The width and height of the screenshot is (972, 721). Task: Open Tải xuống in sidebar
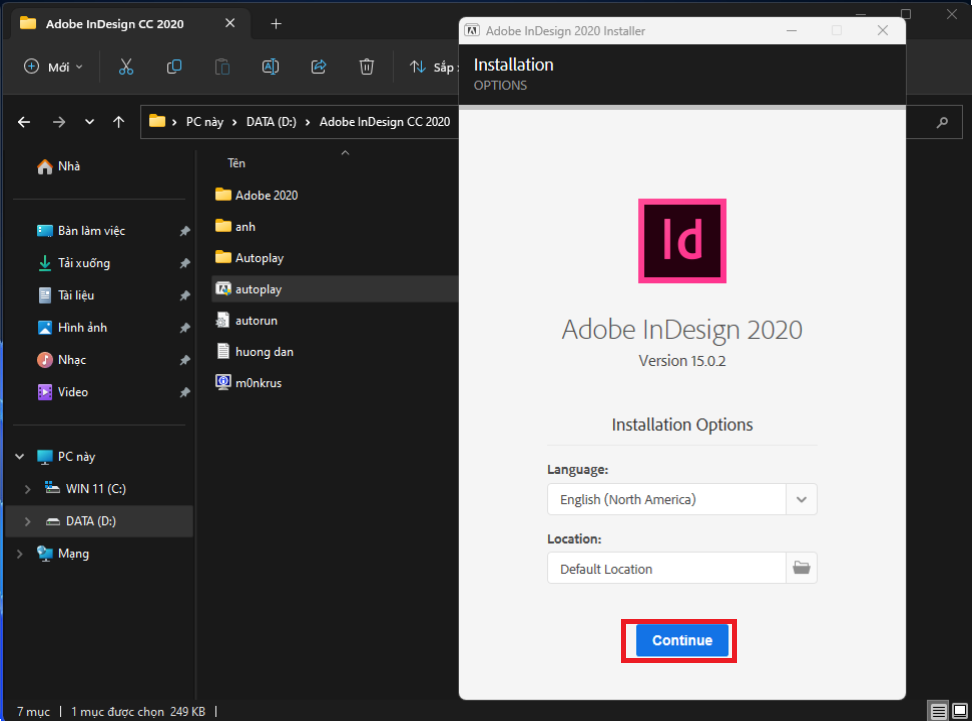coord(83,263)
